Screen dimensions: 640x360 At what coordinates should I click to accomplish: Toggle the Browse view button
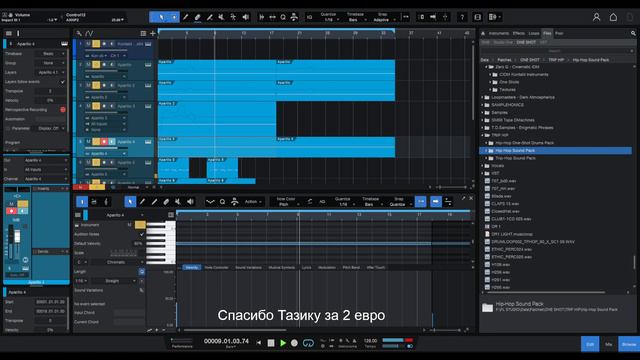click(629, 344)
